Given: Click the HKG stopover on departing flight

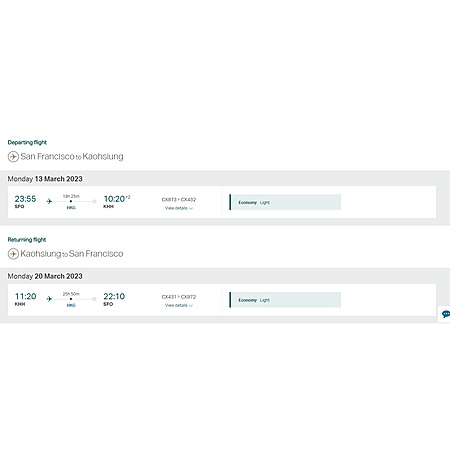Looking at the screenshot, I should click(71, 207).
